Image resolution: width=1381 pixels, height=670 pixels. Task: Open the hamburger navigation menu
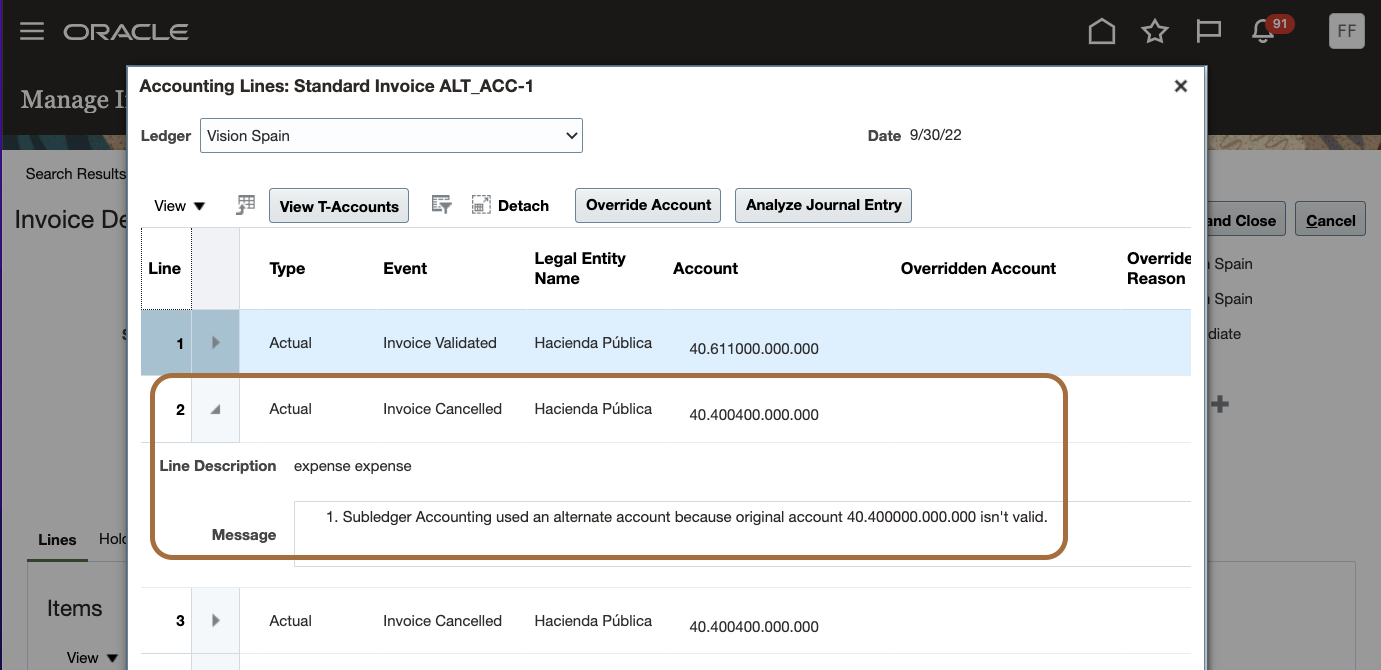pos(32,31)
